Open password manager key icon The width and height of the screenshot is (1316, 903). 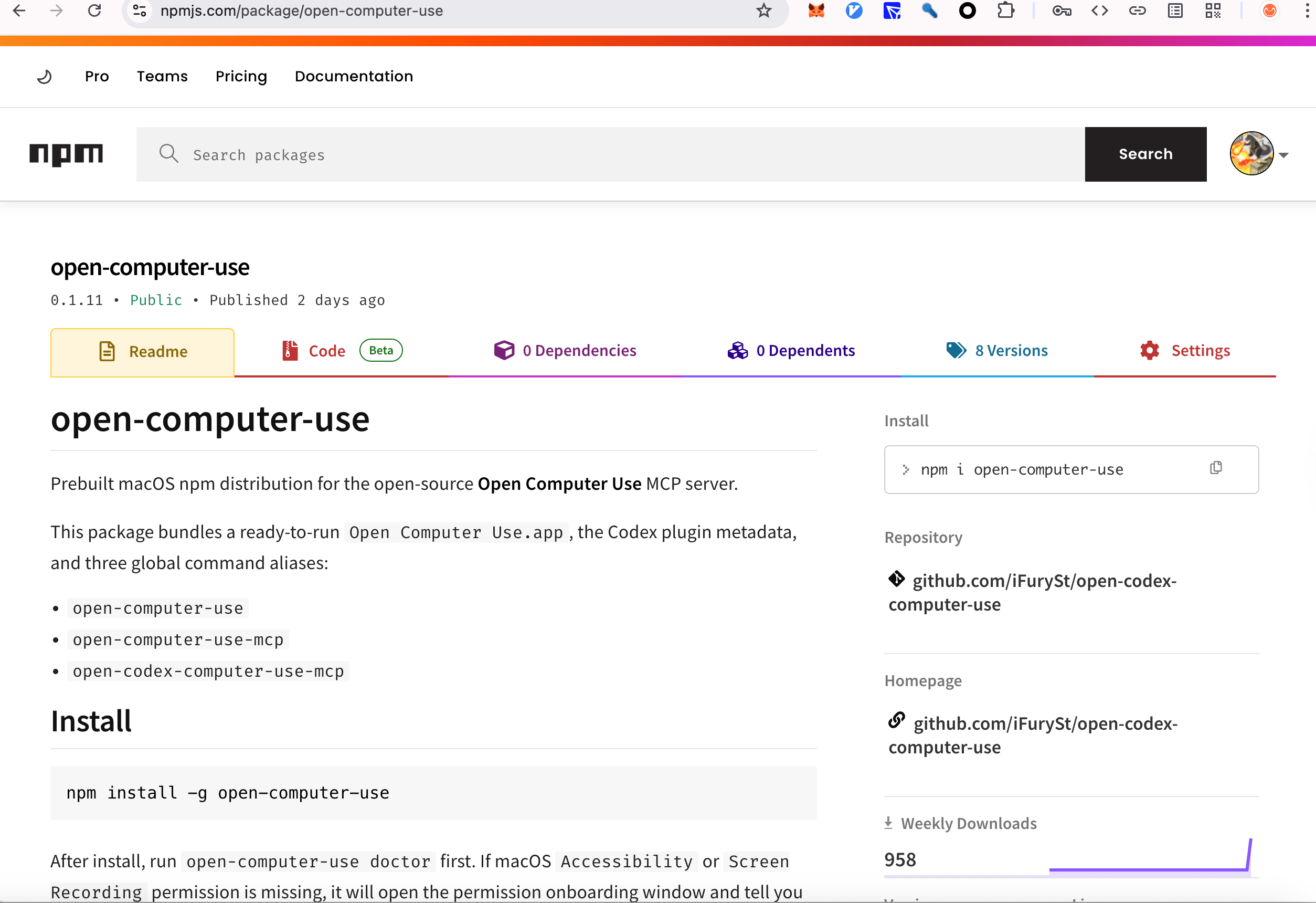pyautogui.click(x=1061, y=11)
